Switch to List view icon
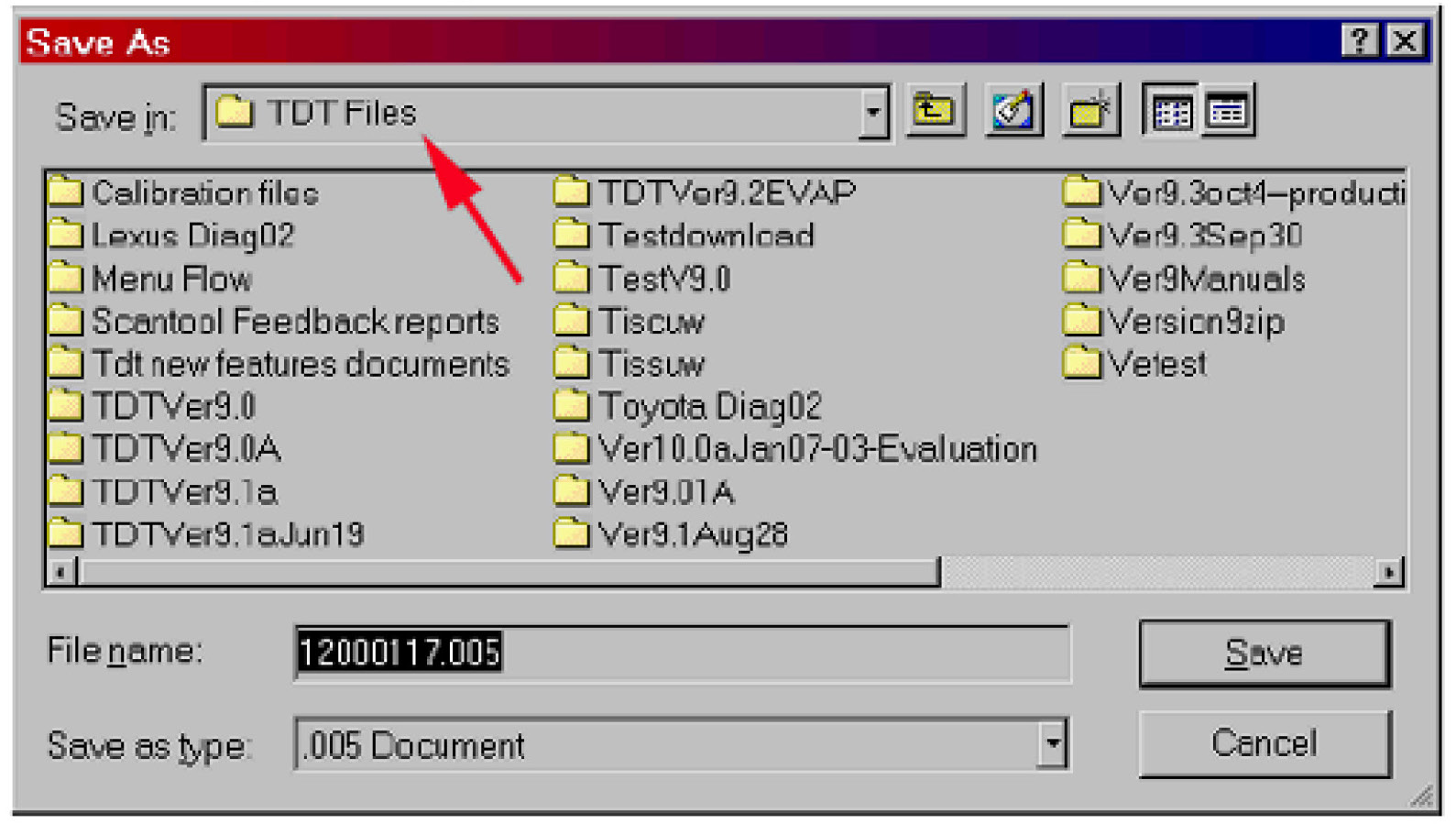Screen dimensions: 1456x824 (x=1170, y=113)
